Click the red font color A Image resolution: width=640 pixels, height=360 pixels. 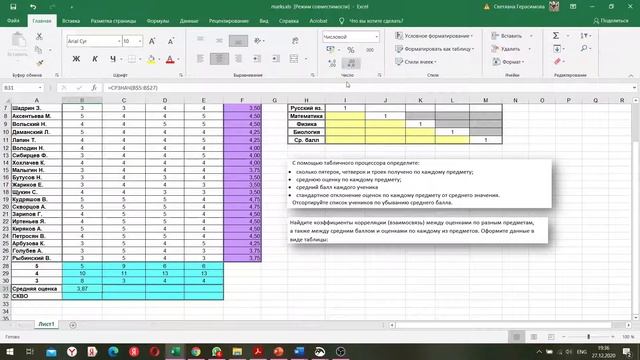[x=170, y=60]
